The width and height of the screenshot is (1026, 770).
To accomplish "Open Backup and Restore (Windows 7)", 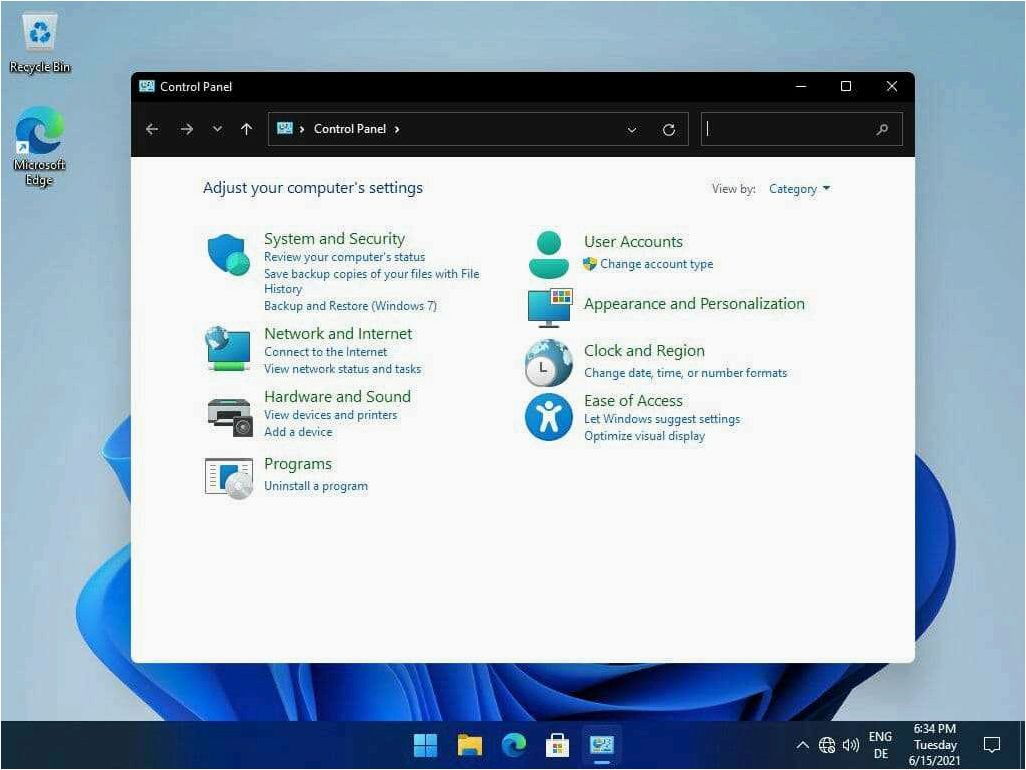I will [x=350, y=306].
